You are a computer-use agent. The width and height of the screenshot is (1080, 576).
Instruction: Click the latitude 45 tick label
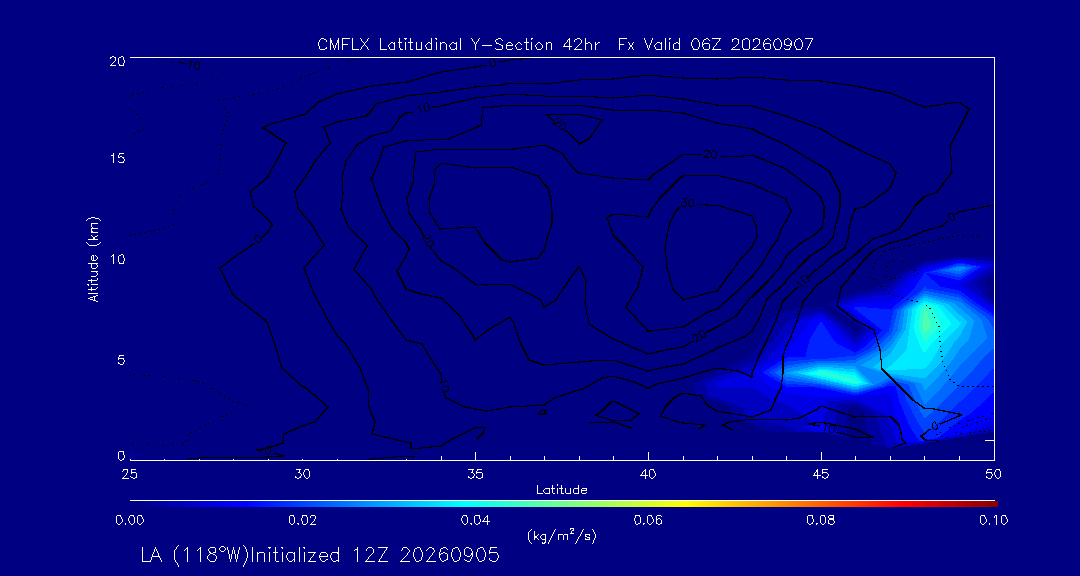[821, 473]
